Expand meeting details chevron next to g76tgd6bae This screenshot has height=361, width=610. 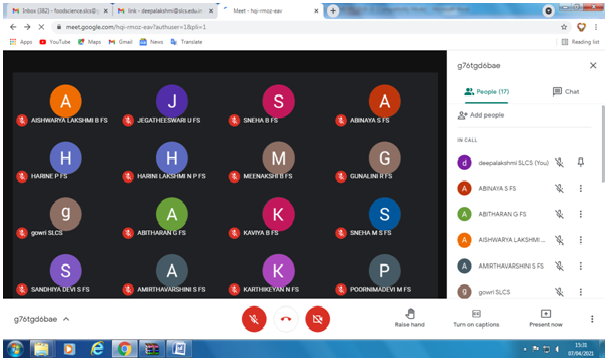[66, 319]
